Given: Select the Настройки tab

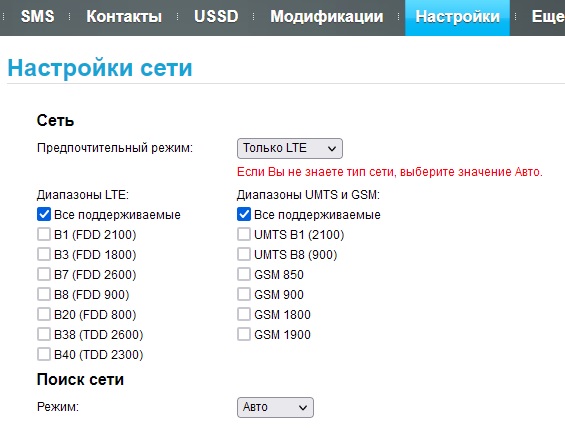Looking at the screenshot, I should pyautogui.click(x=457, y=17).
